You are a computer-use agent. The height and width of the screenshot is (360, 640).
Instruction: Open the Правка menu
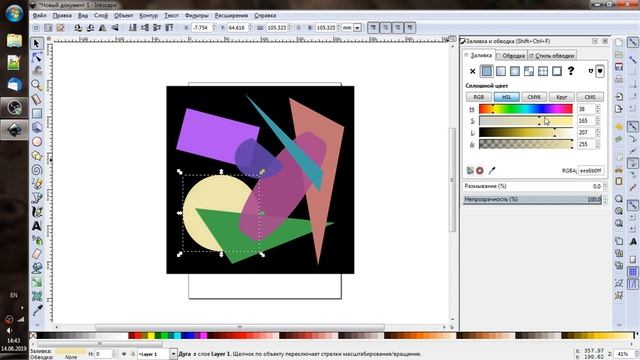[62, 16]
